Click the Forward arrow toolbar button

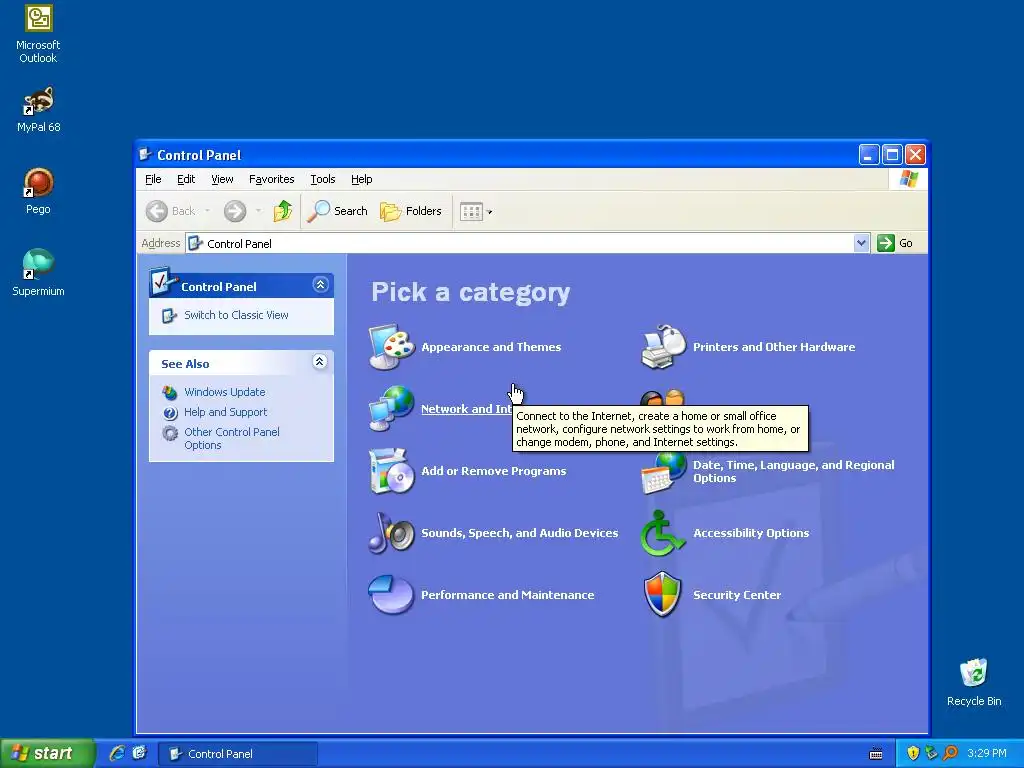pos(235,211)
